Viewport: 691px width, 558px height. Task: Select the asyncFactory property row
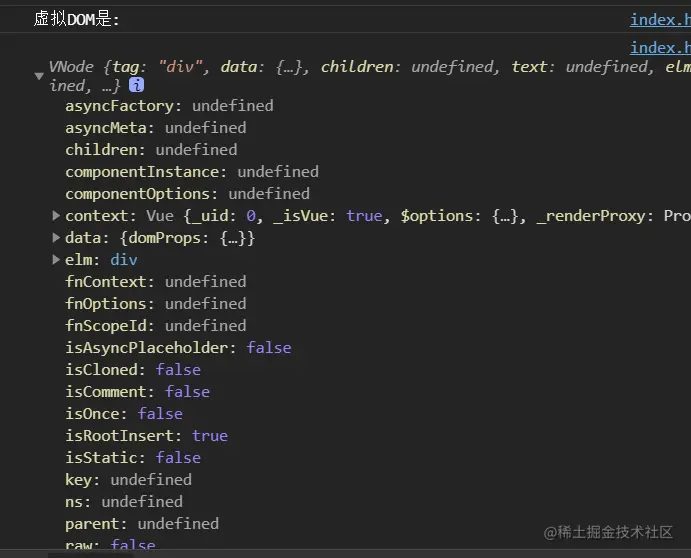tap(168, 106)
